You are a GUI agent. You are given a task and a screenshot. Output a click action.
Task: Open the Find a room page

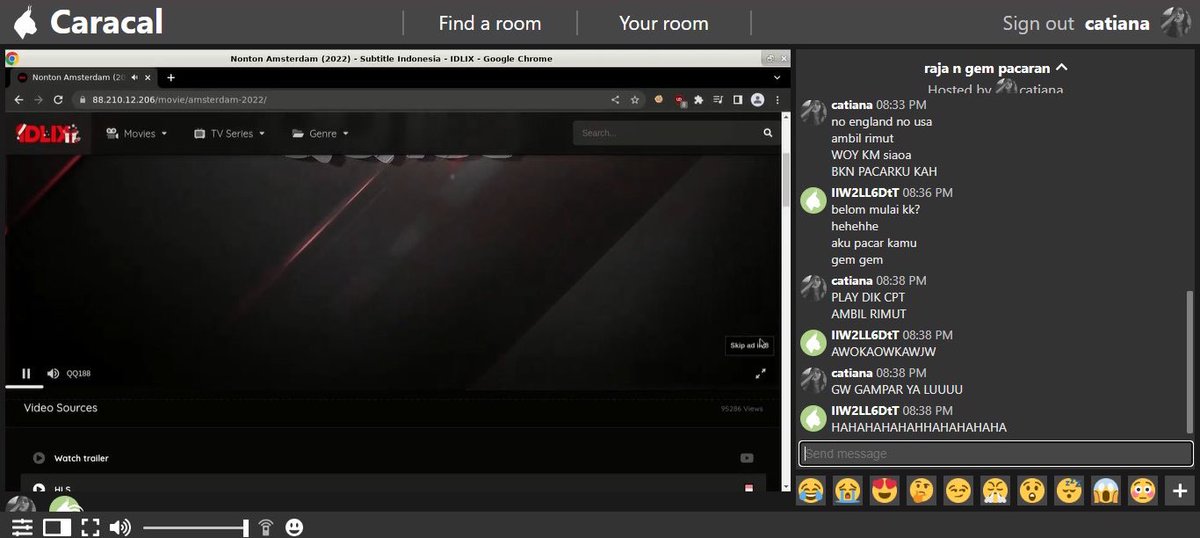pos(490,23)
